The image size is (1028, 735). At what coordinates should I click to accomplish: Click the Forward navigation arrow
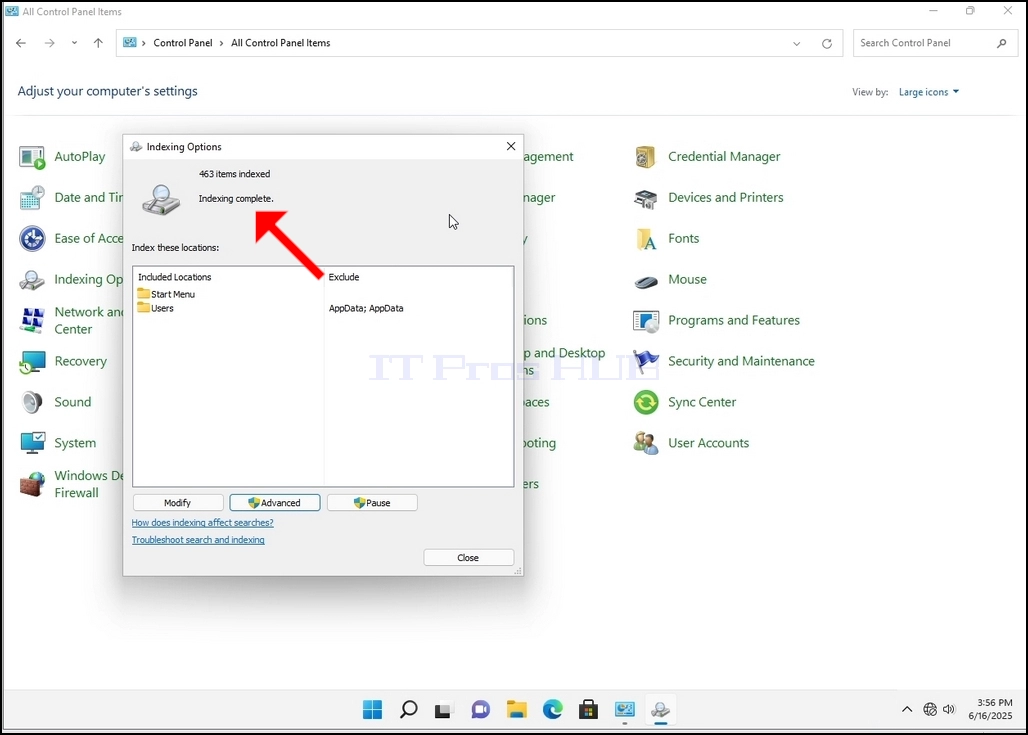coord(50,43)
